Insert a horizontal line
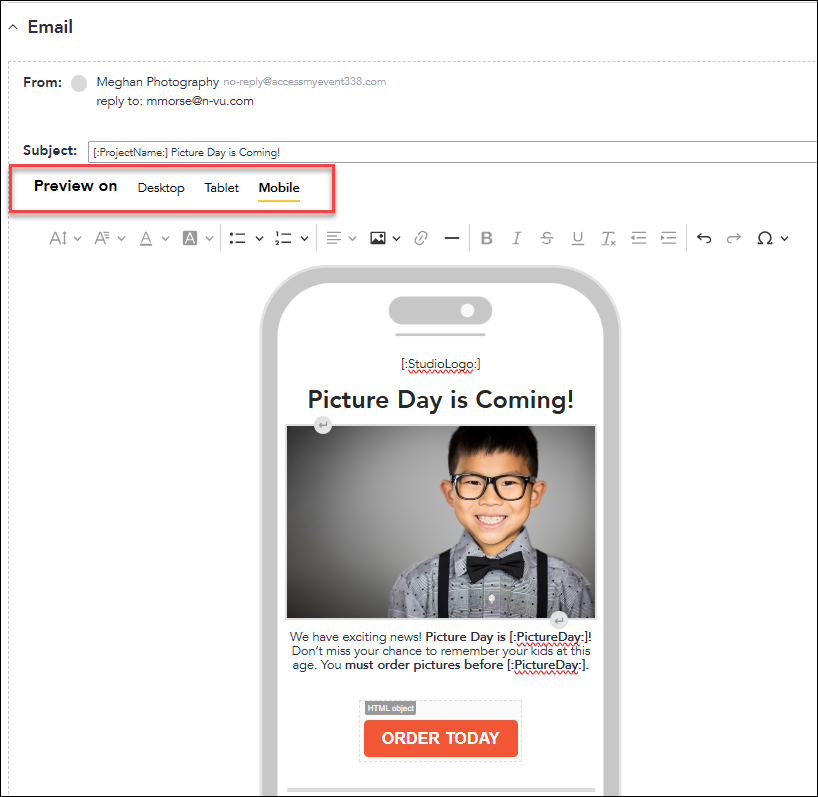This screenshot has width=818, height=797. (452, 238)
